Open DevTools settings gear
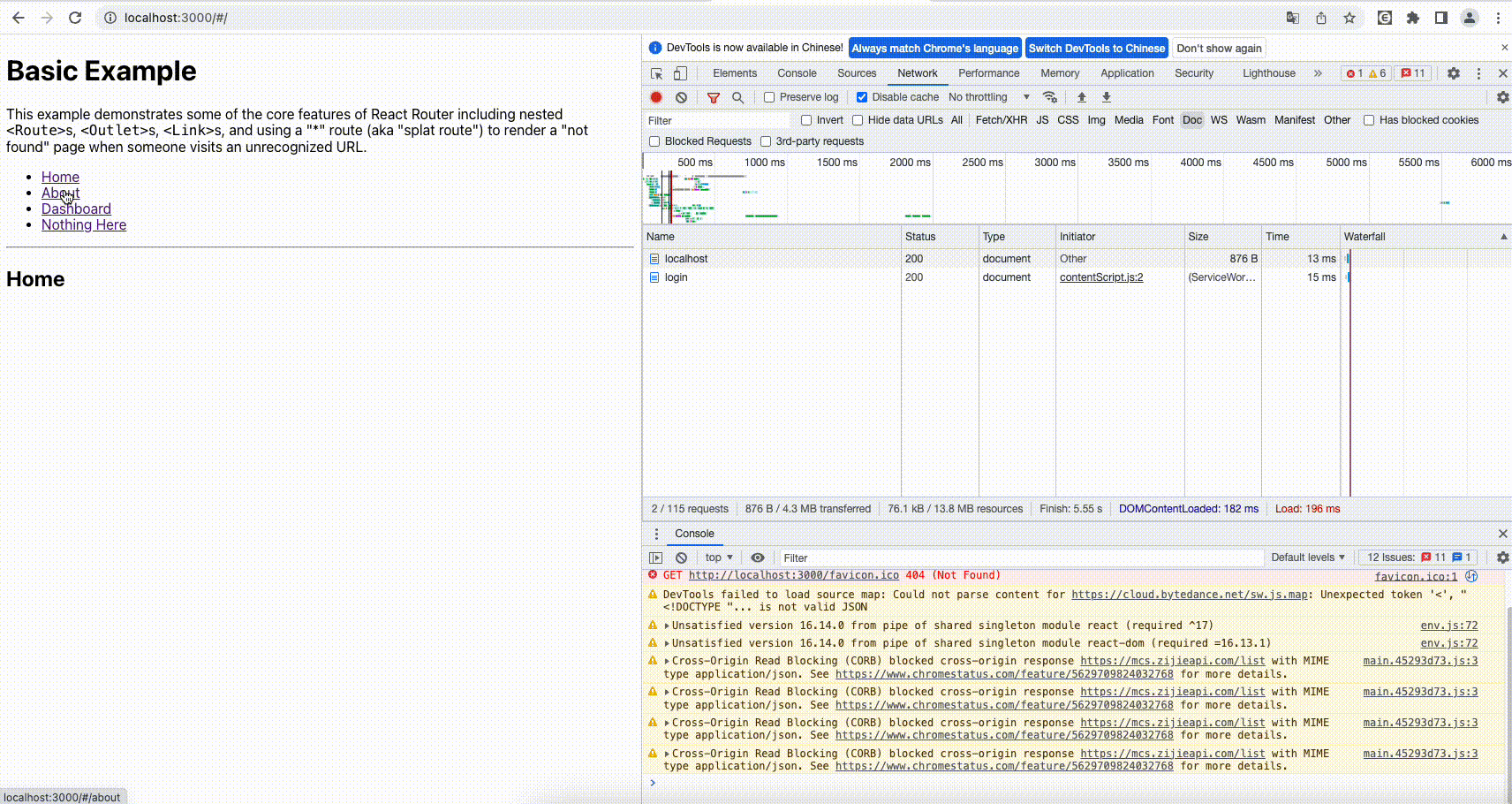The height and width of the screenshot is (804, 1512). (x=1454, y=73)
